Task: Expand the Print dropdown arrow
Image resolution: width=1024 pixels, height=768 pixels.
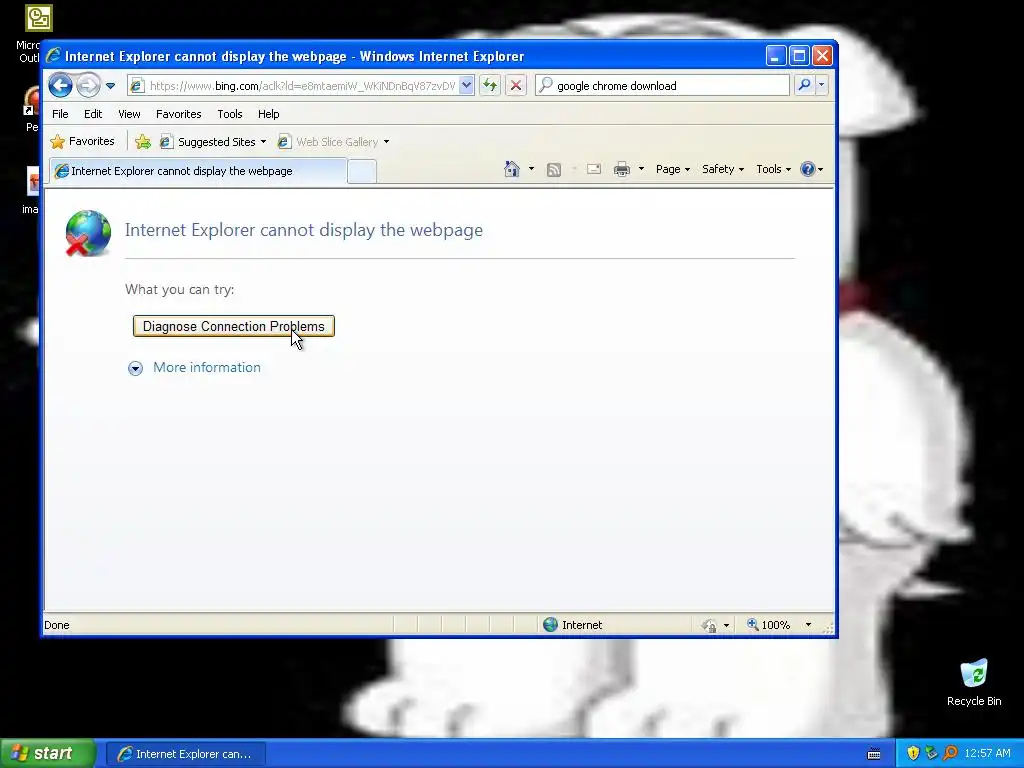Action: coord(641,169)
